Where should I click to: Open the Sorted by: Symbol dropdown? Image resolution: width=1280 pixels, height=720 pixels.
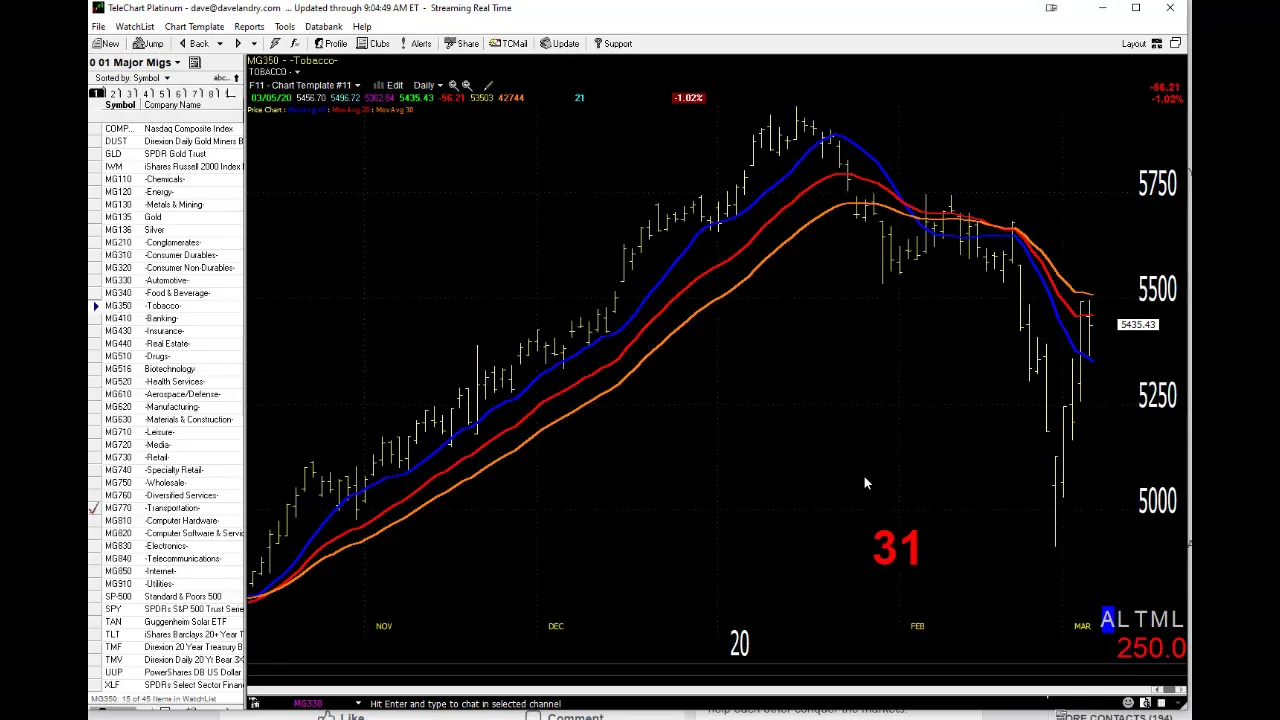point(167,78)
